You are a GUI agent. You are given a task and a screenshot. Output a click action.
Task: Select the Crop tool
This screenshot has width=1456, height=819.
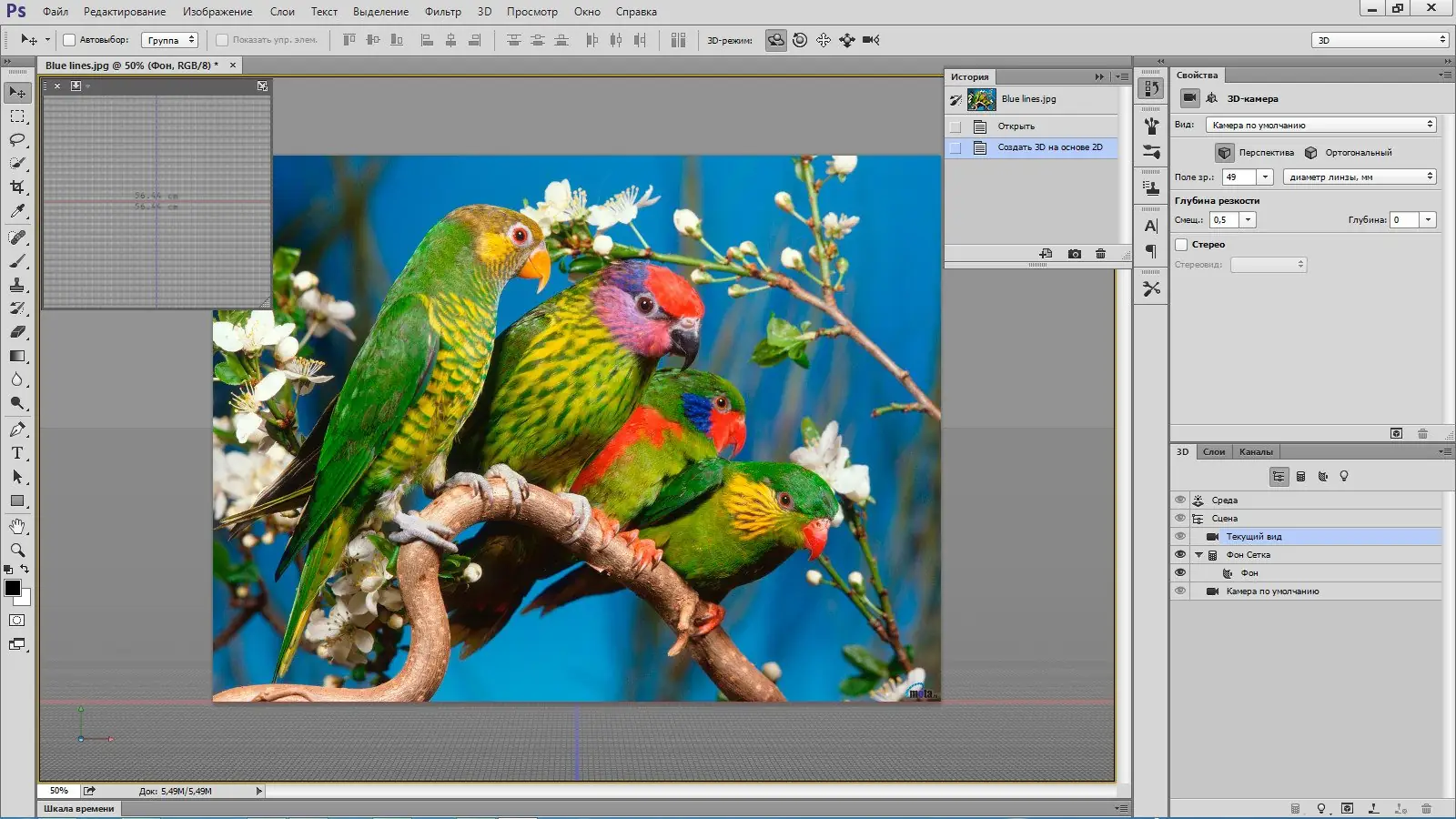tap(17, 187)
